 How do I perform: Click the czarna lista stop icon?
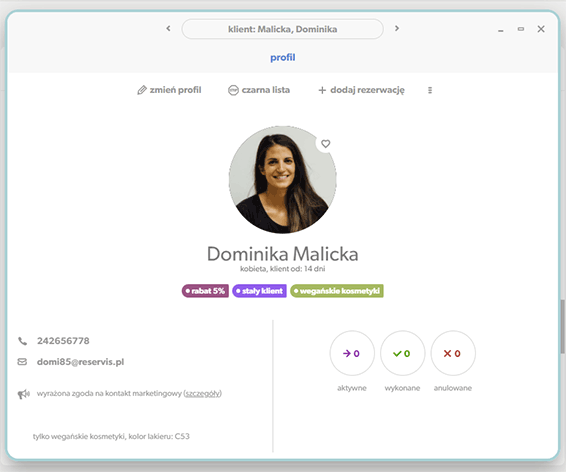[x=233, y=90]
